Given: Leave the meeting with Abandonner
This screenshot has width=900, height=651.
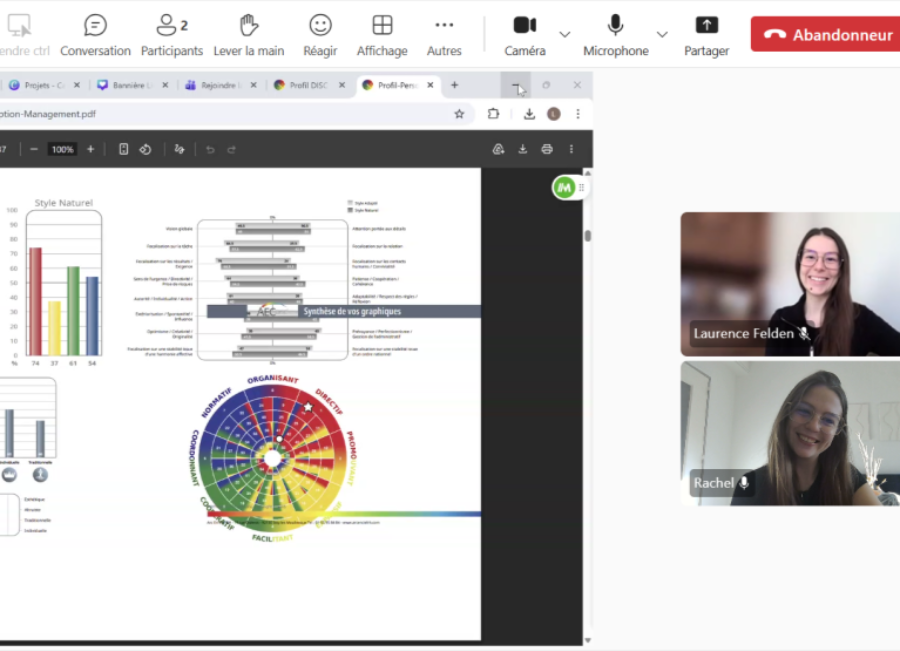Looking at the screenshot, I should (827, 35).
